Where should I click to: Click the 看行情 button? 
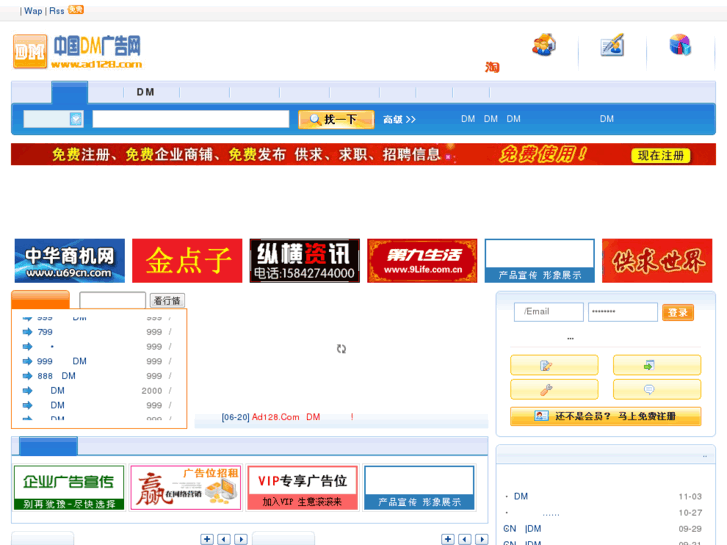(167, 301)
